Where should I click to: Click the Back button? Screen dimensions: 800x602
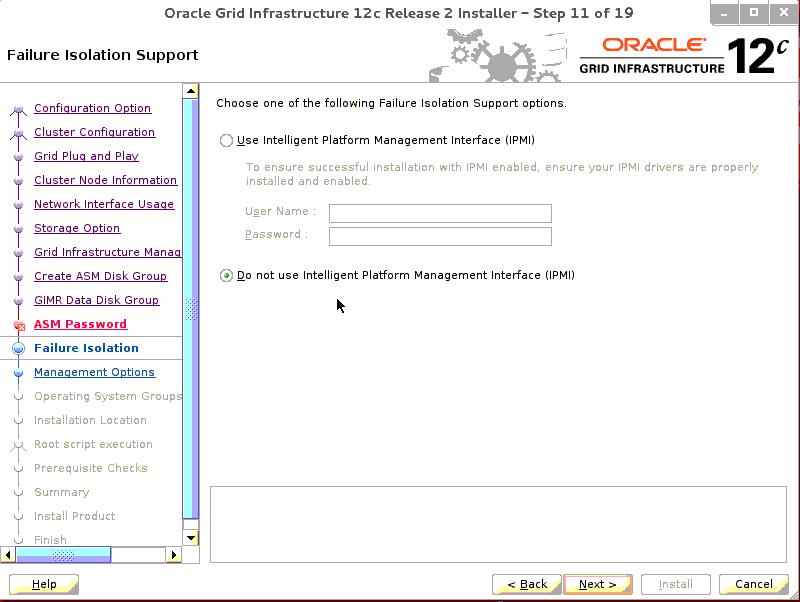[x=527, y=584]
